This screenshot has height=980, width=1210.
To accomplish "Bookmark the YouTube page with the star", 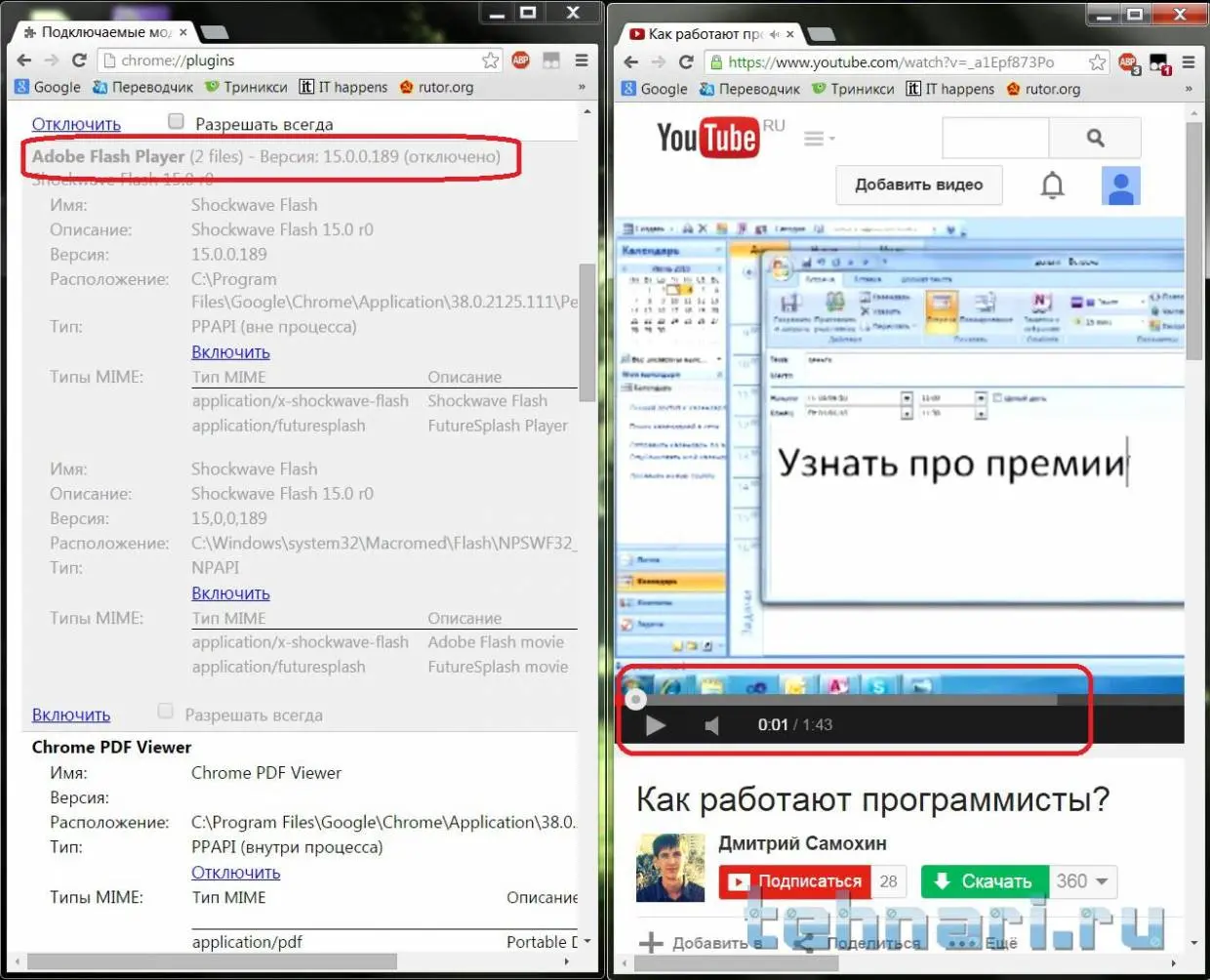I will click(x=1097, y=62).
